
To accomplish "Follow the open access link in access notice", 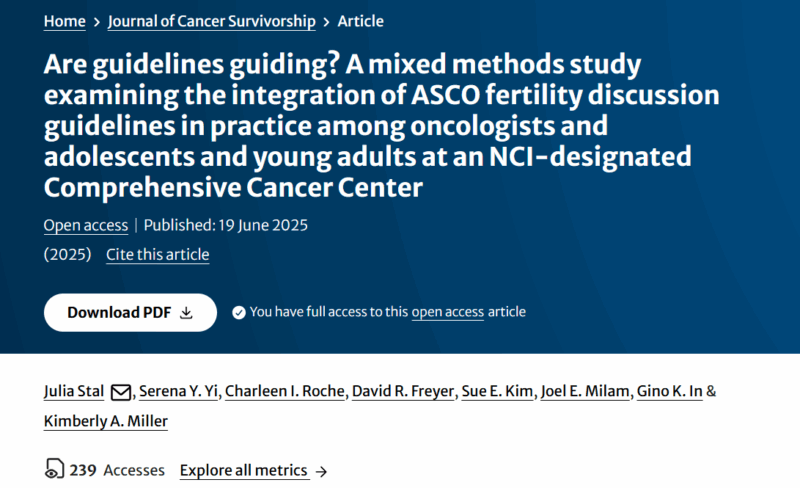I will point(447,312).
